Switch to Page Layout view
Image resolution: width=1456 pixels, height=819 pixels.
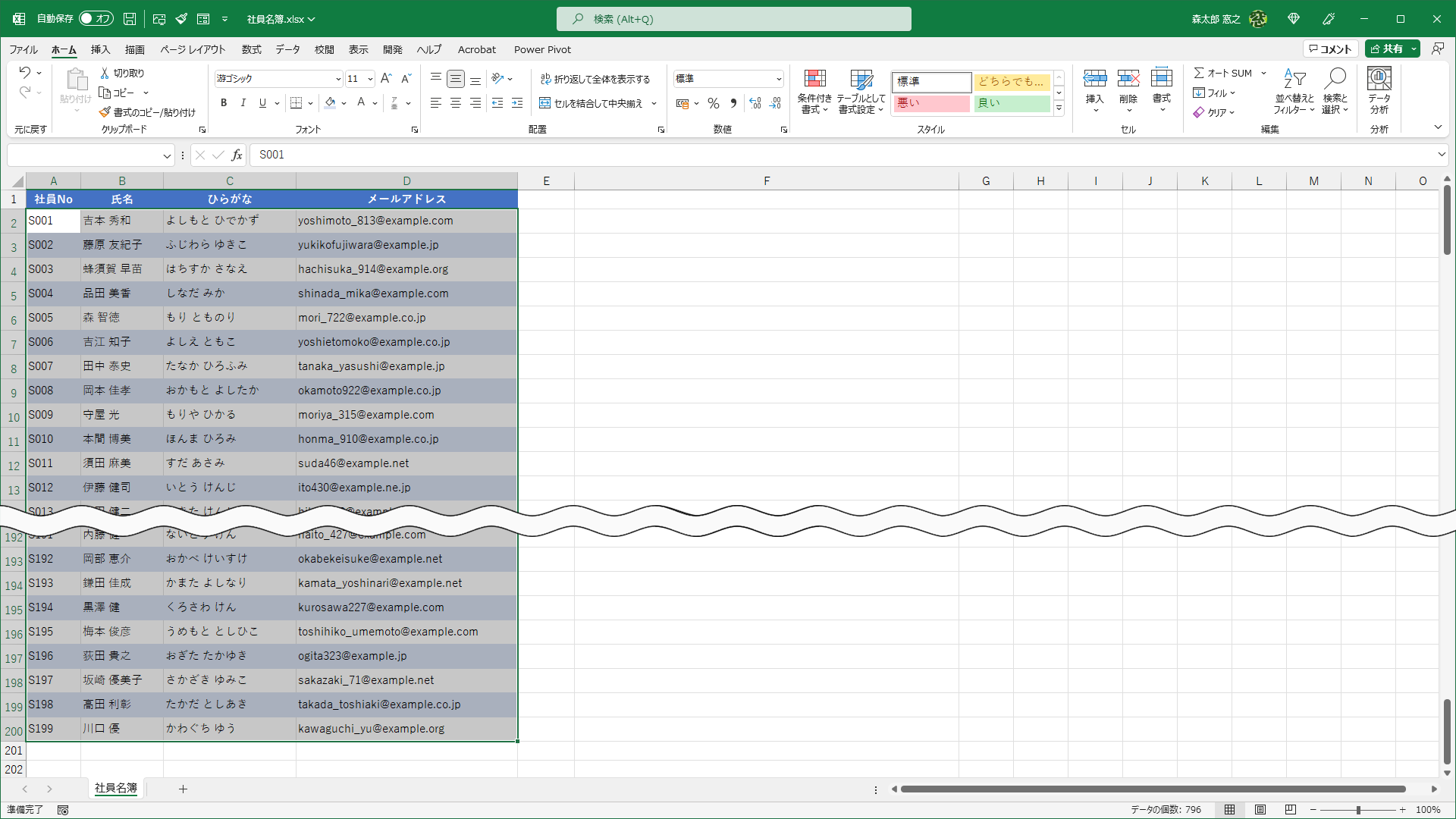pyautogui.click(x=1260, y=810)
